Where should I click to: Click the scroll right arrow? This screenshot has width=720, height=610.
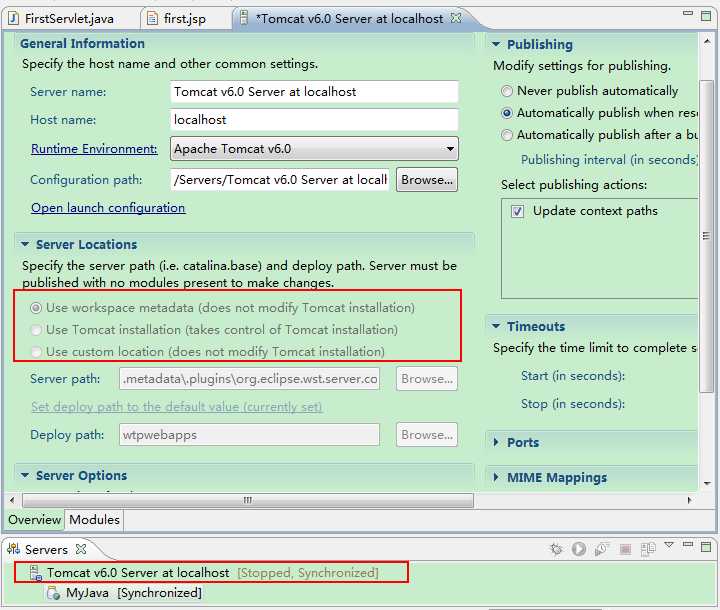pos(689,500)
